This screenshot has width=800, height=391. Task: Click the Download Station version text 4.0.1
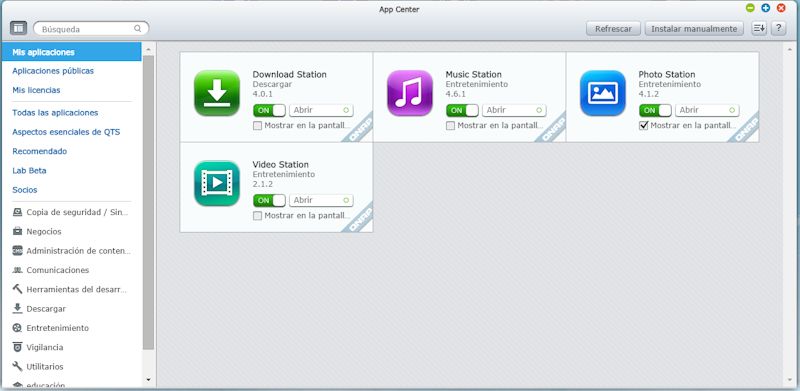pyautogui.click(x=263, y=94)
